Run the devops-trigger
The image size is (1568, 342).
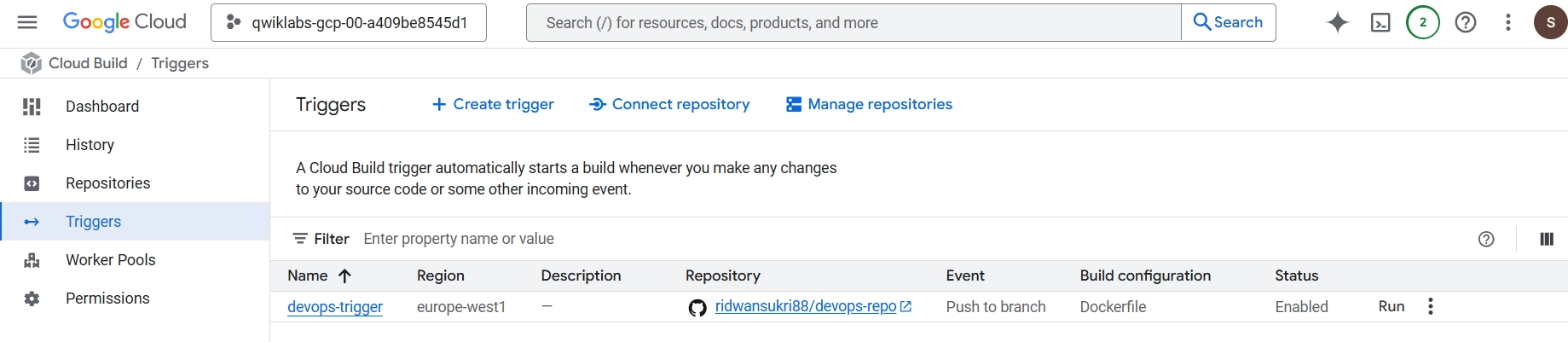[x=1392, y=306]
